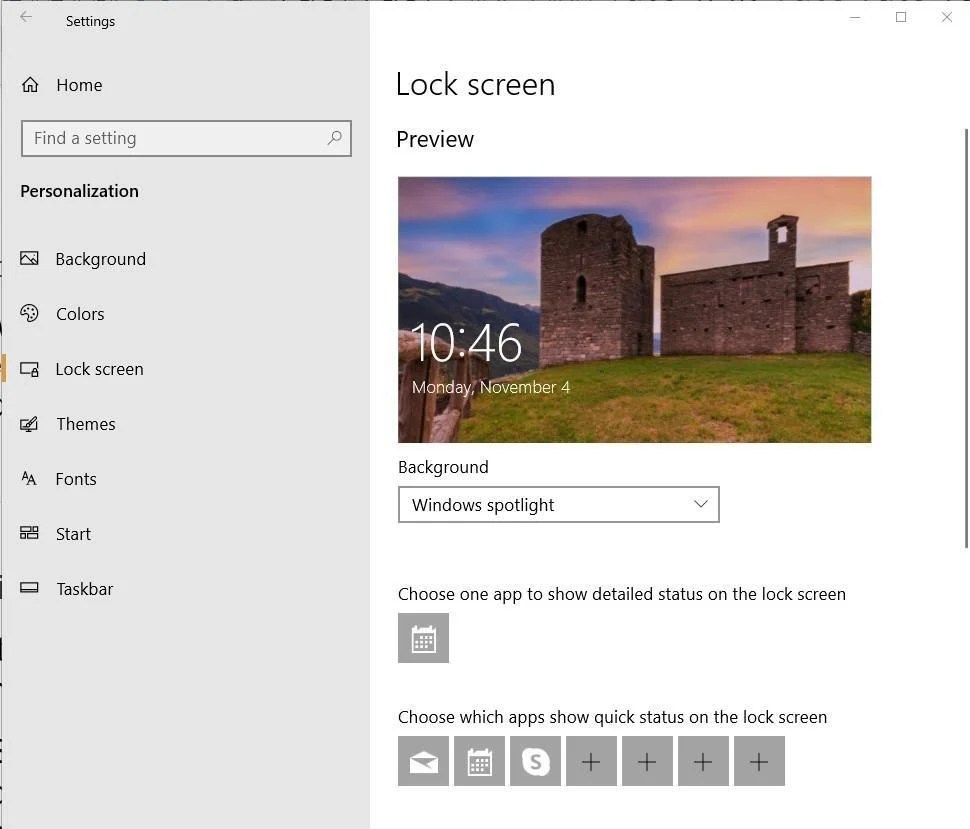This screenshot has height=829, width=970.
Task: Click the vertical scrollbar on the right
Action: [966, 338]
